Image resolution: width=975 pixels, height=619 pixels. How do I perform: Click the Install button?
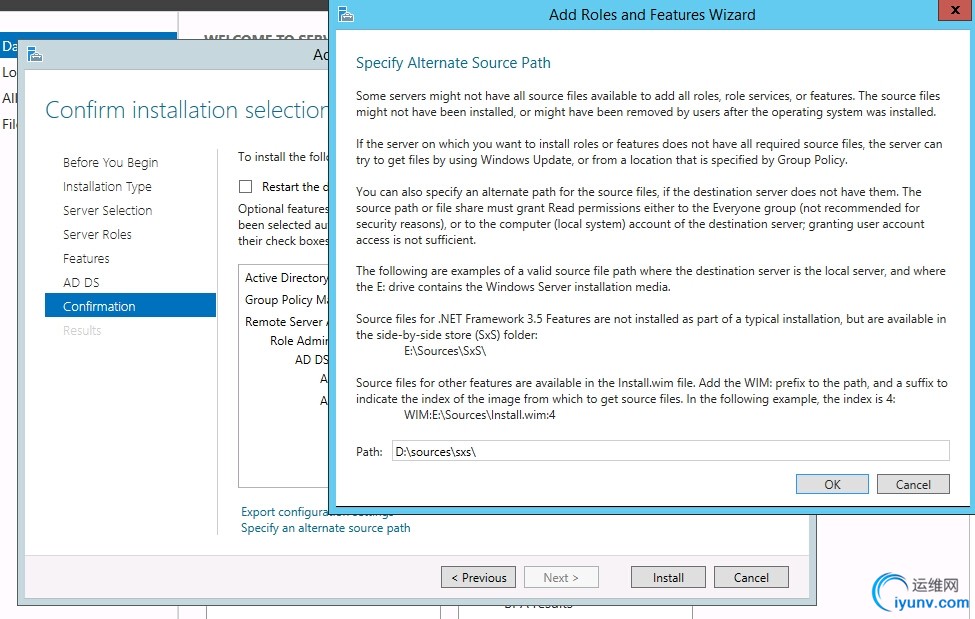point(668,577)
